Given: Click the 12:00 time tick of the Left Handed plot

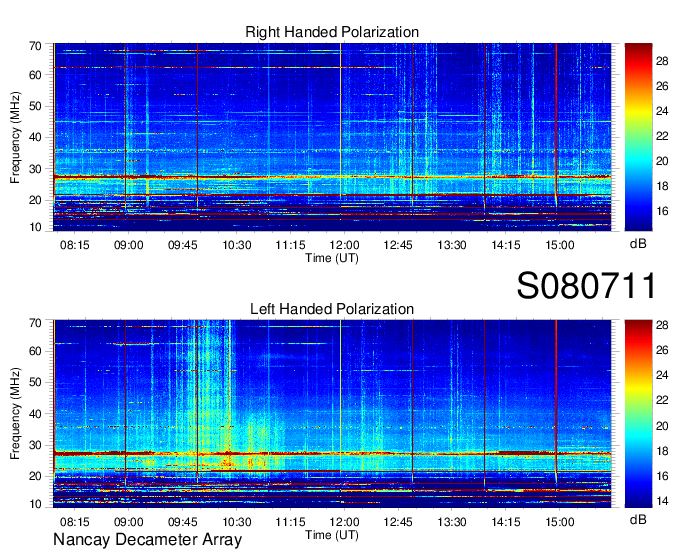Looking at the screenshot, I should [344, 522].
